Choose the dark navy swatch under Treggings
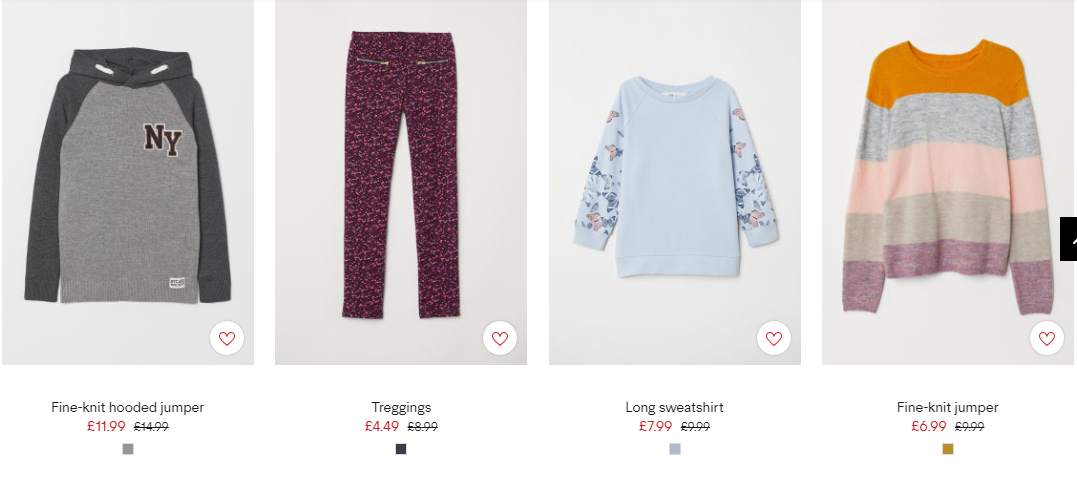 coord(401,449)
